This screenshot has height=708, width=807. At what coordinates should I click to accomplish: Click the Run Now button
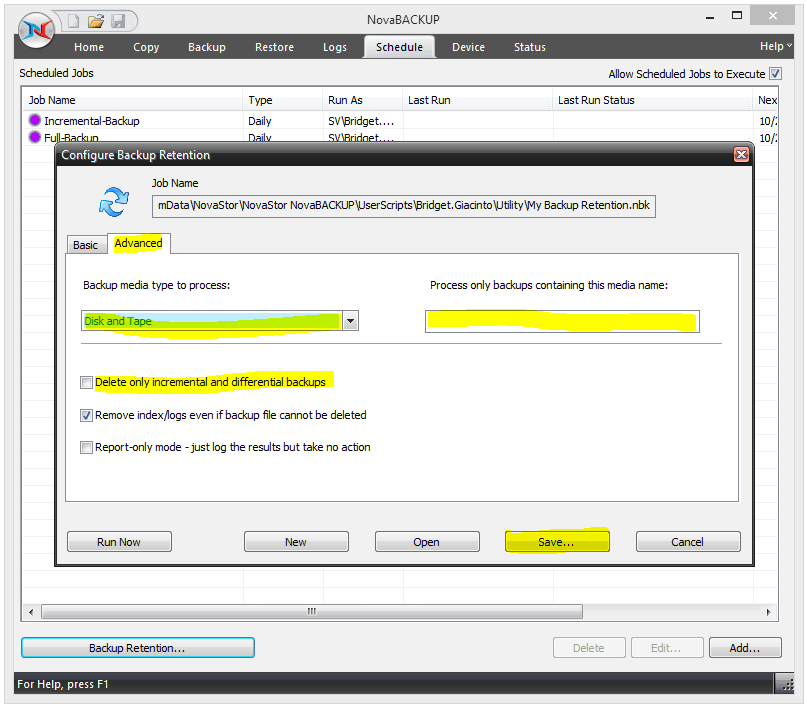119,541
